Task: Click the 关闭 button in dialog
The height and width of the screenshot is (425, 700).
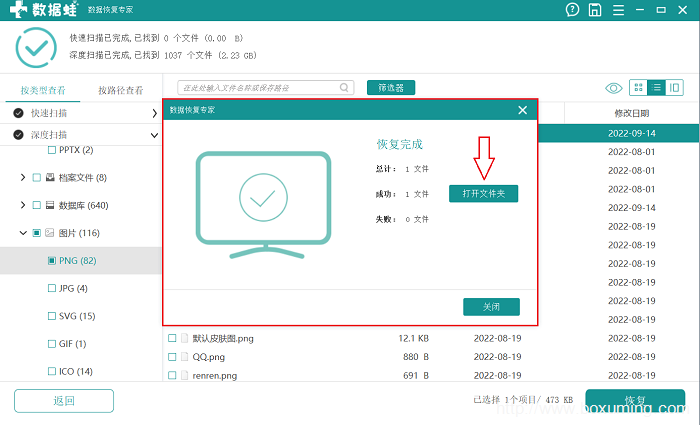Action: [x=491, y=307]
